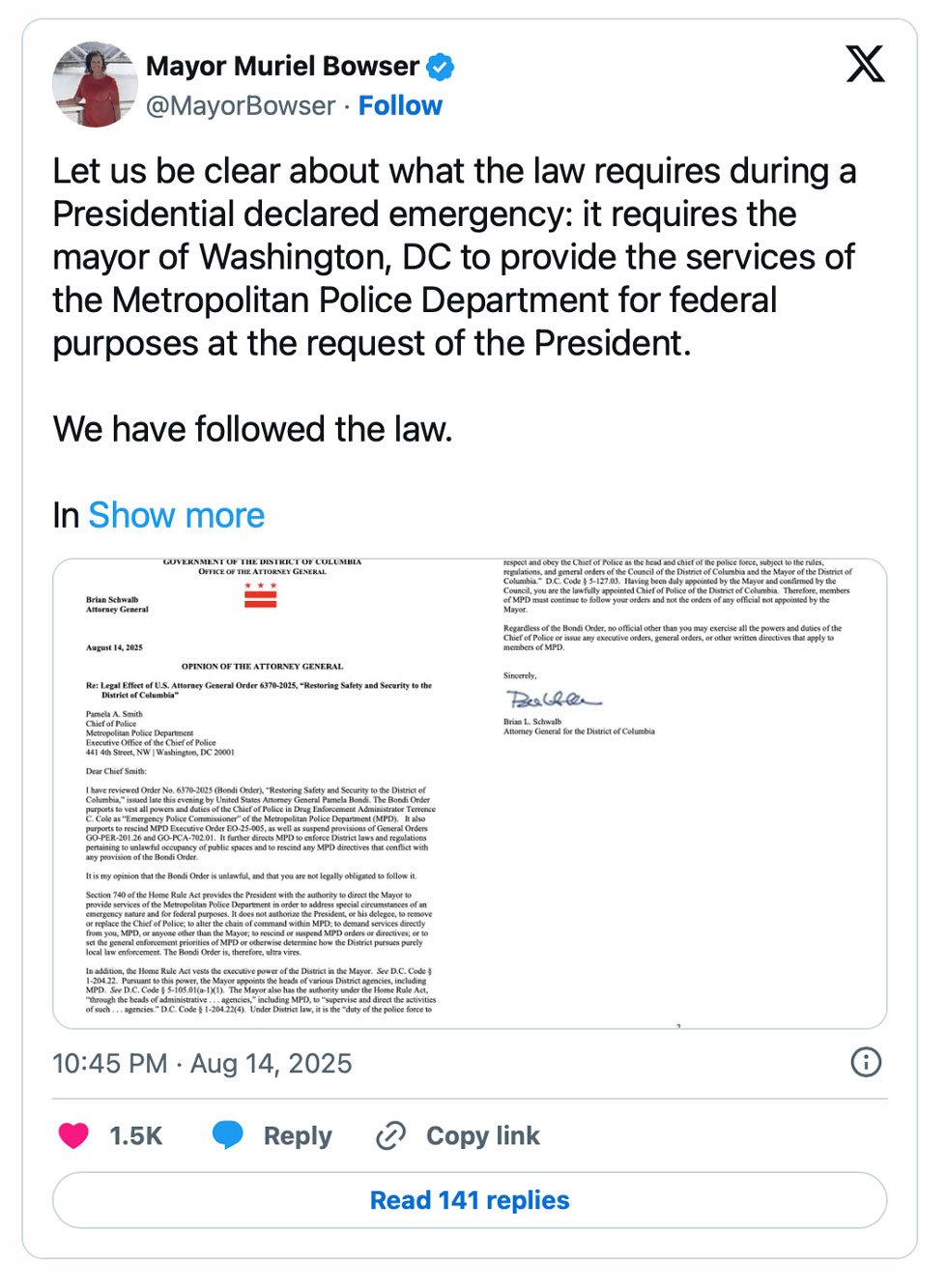Click the chain link copy icon
This screenshot has width=947, height=1288.
(390, 1135)
